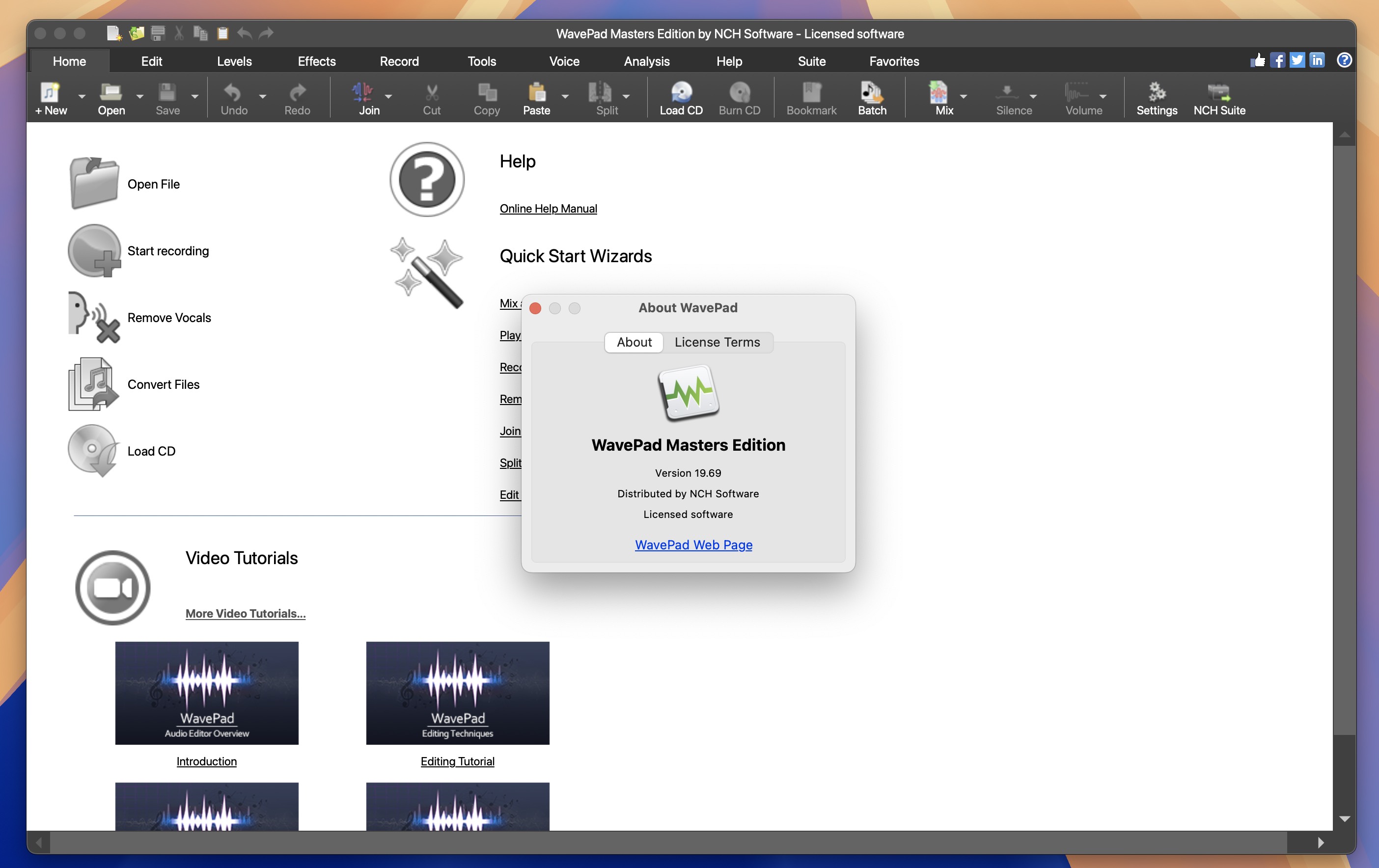Select the Analysis menu item

pos(645,61)
